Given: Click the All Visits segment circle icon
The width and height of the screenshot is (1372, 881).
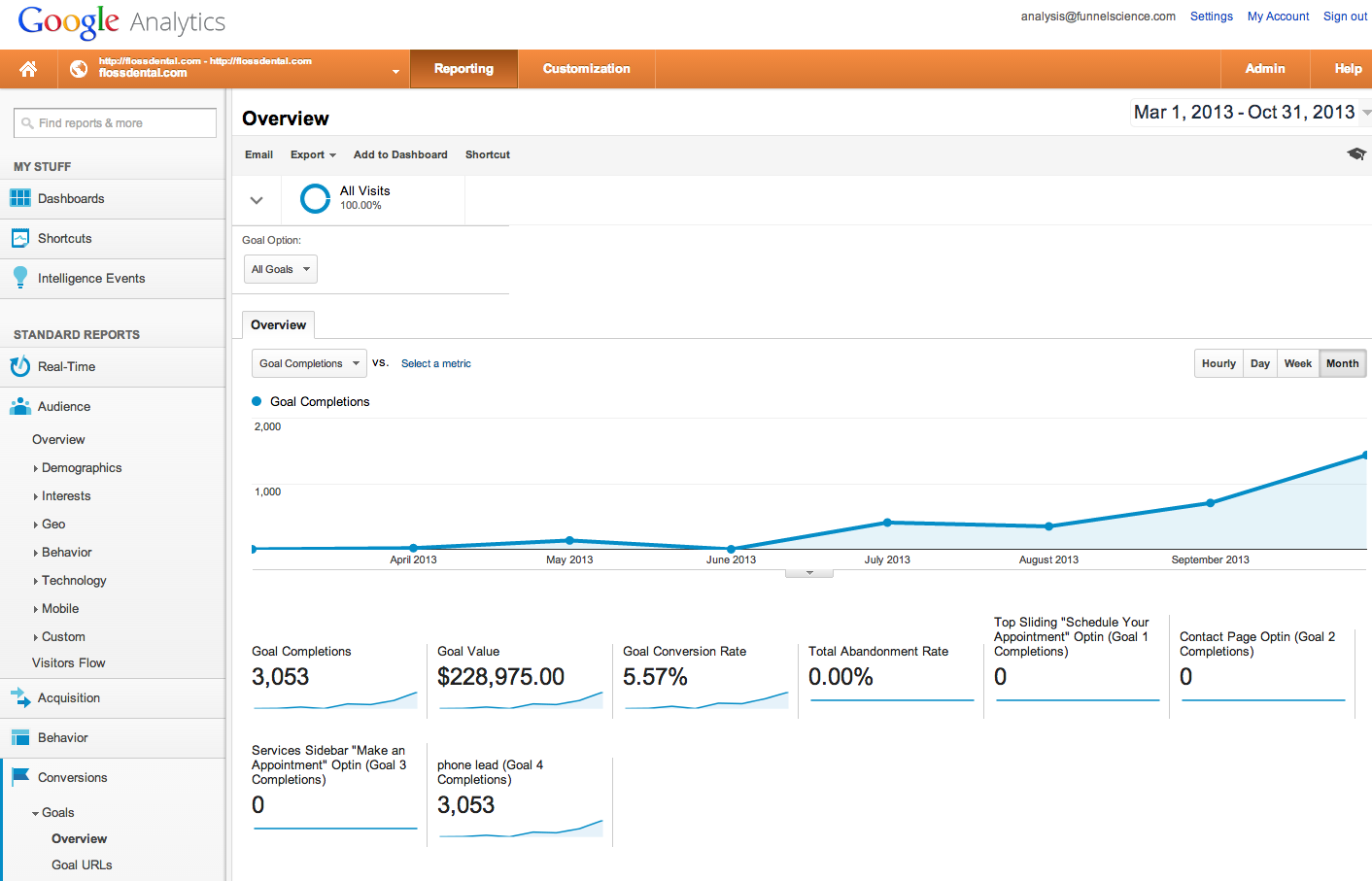Looking at the screenshot, I should (x=315, y=198).
